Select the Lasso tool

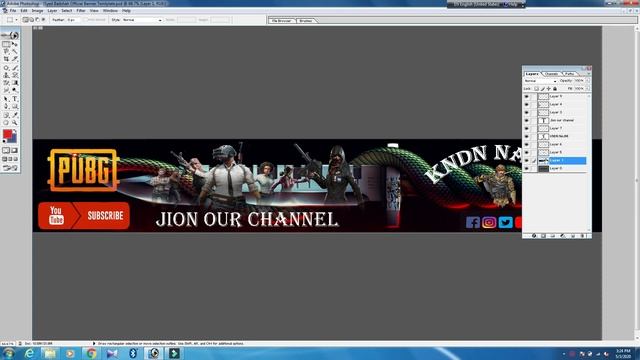click(x=6, y=52)
